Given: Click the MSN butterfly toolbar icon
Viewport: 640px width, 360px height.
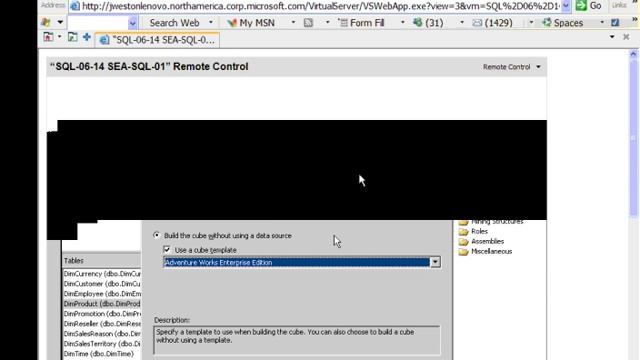Looking at the screenshot, I should 46,22.
